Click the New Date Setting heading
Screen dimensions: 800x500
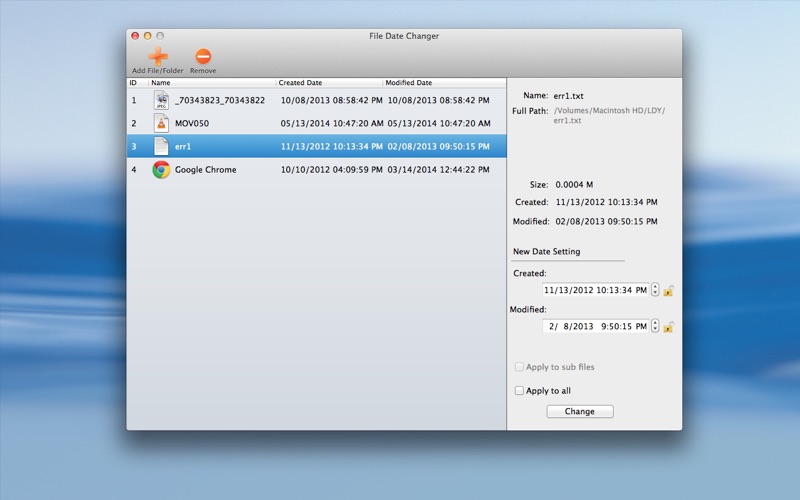[x=546, y=252]
